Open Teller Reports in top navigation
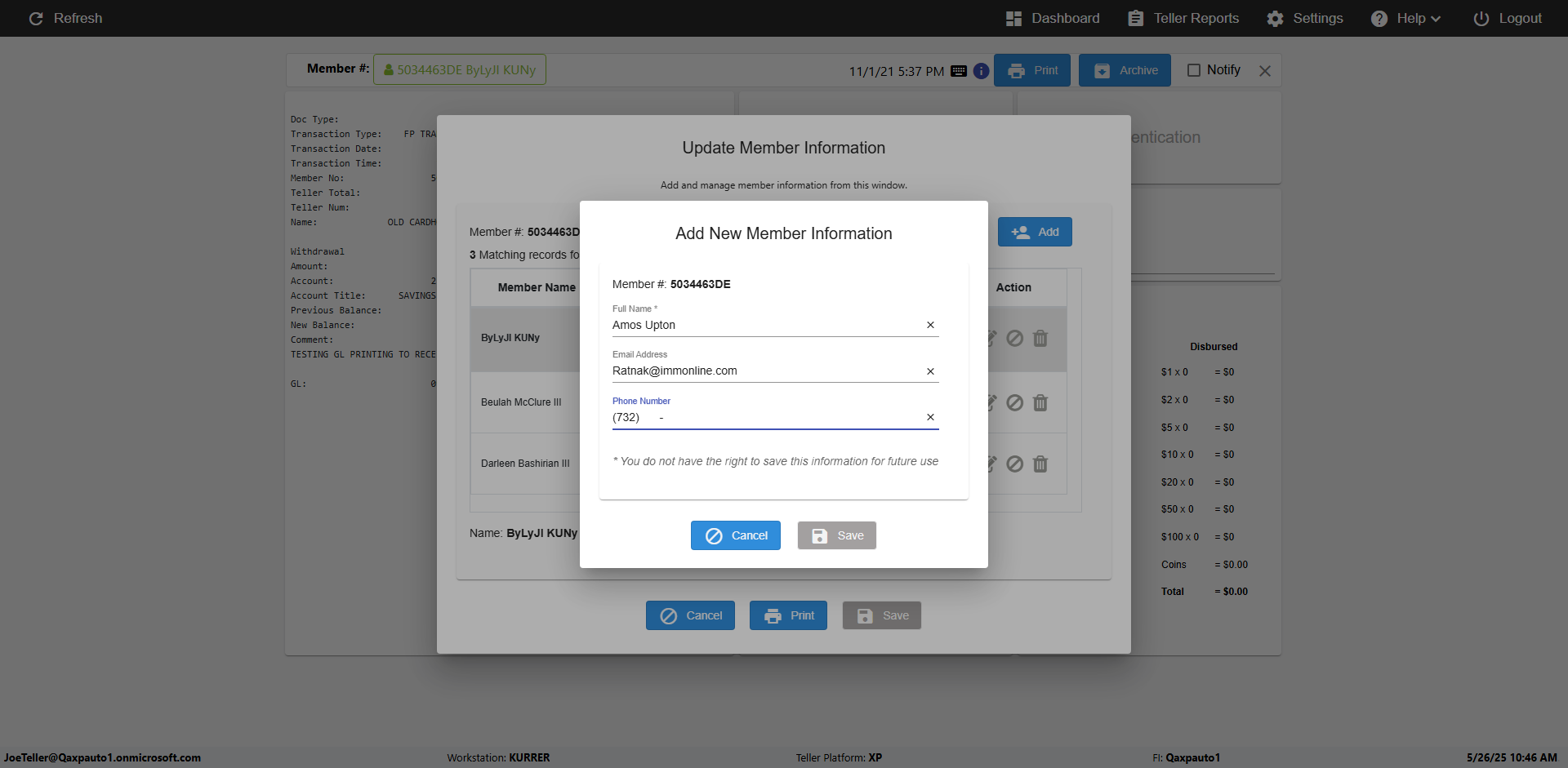 point(1183,18)
